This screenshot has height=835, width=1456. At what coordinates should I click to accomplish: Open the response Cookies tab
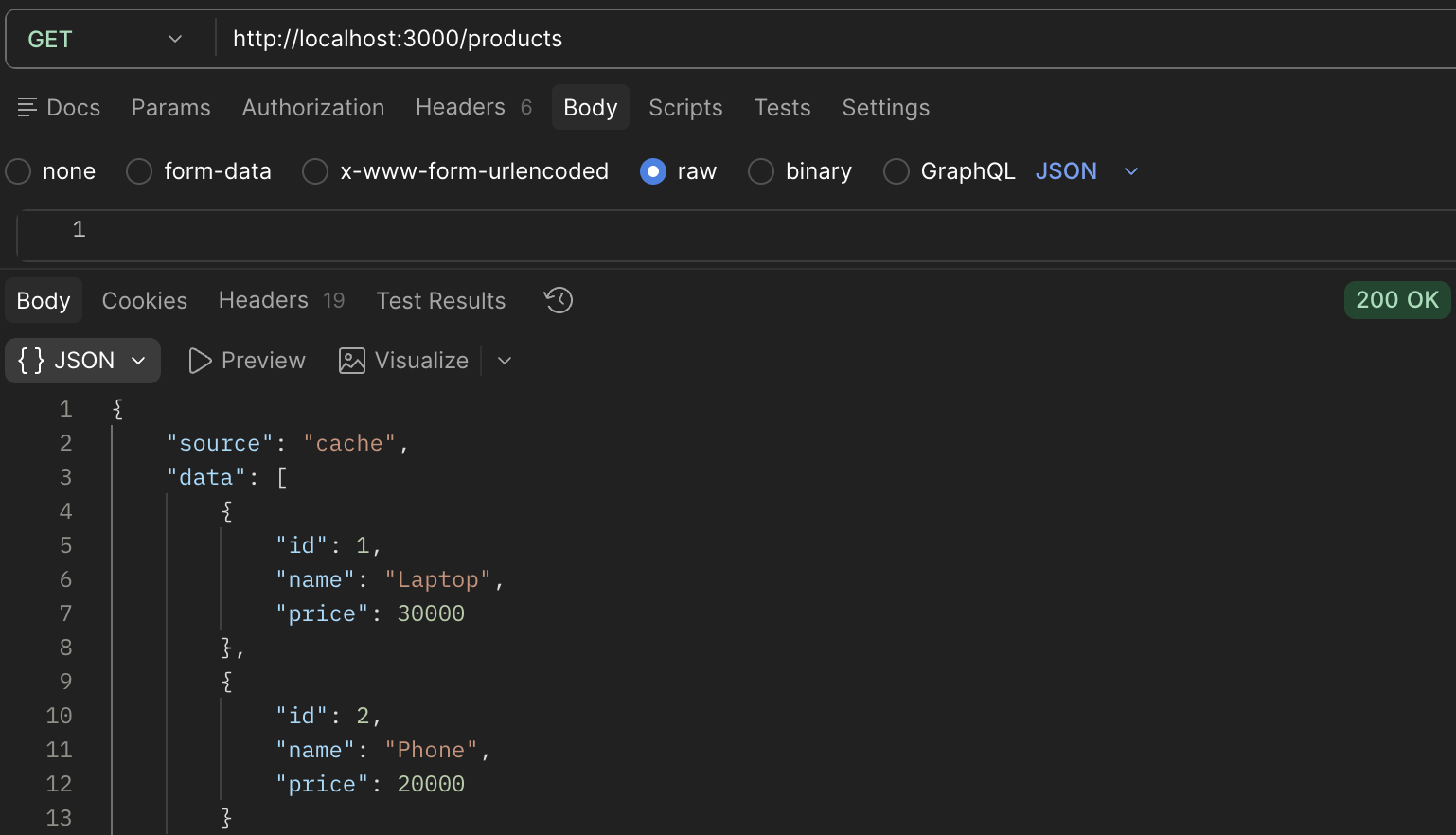[x=145, y=301]
